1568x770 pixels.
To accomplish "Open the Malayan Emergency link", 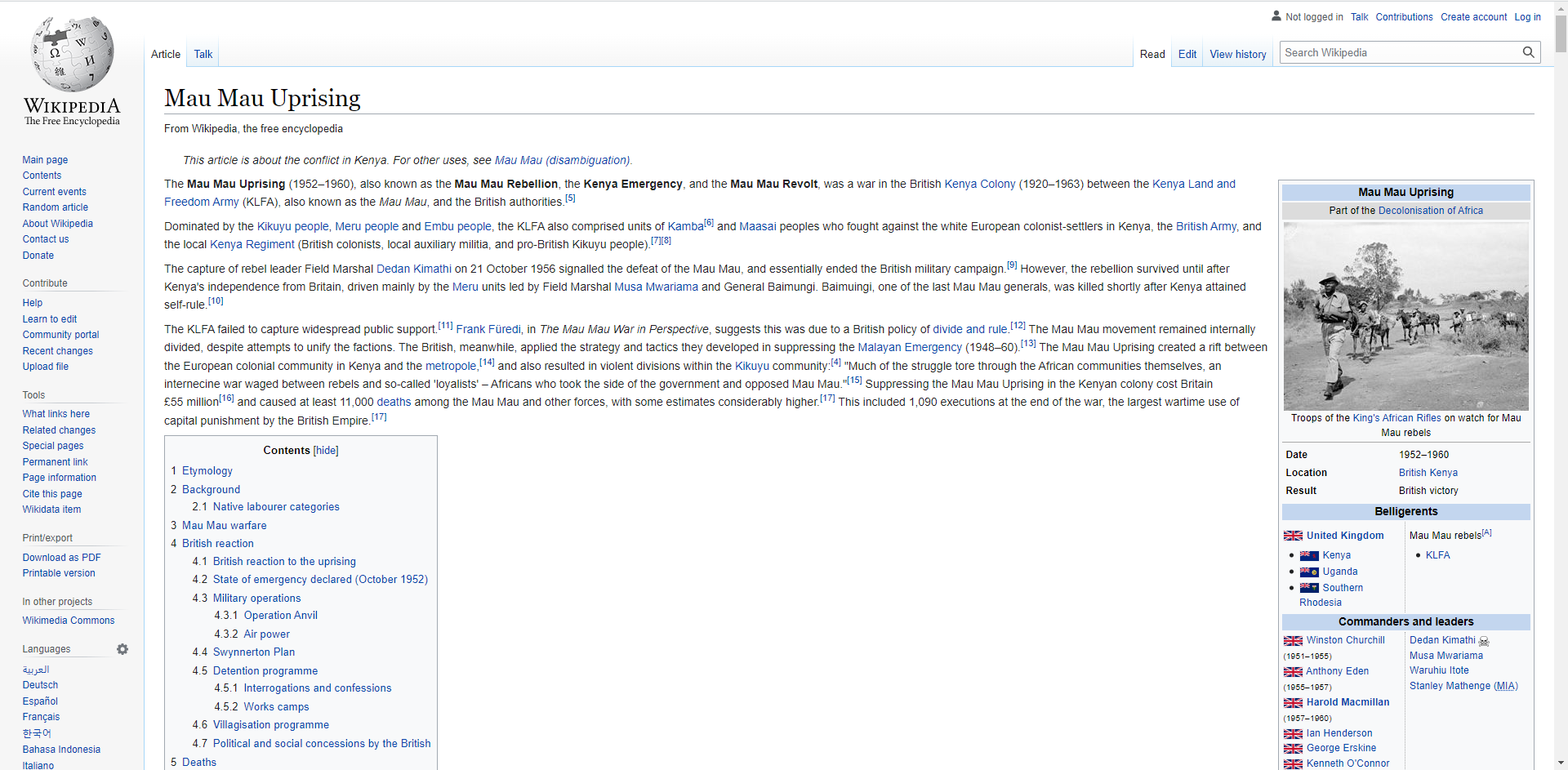I will (x=910, y=347).
